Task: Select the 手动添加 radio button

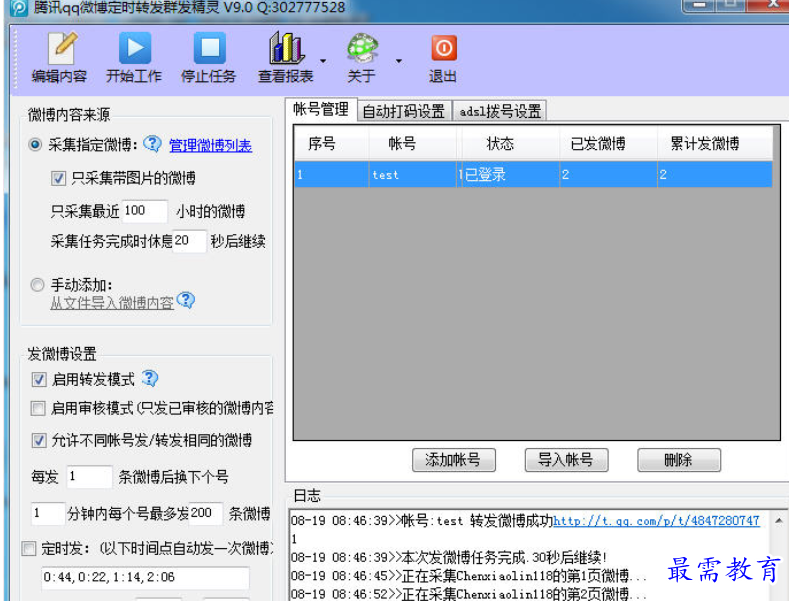Action: tap(37, 285)
